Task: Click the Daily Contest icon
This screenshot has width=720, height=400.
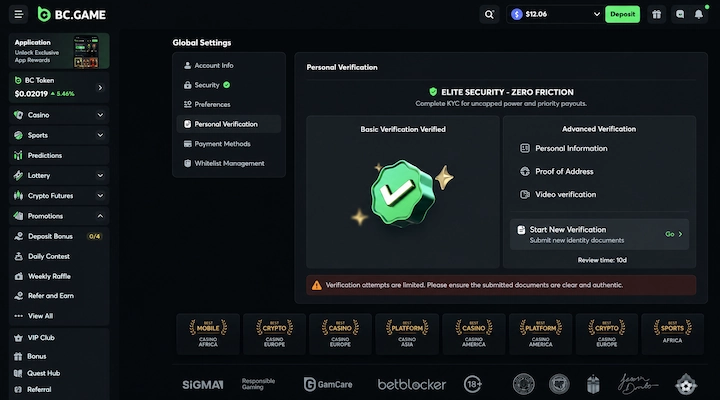Action: click(x=19, y=256)
